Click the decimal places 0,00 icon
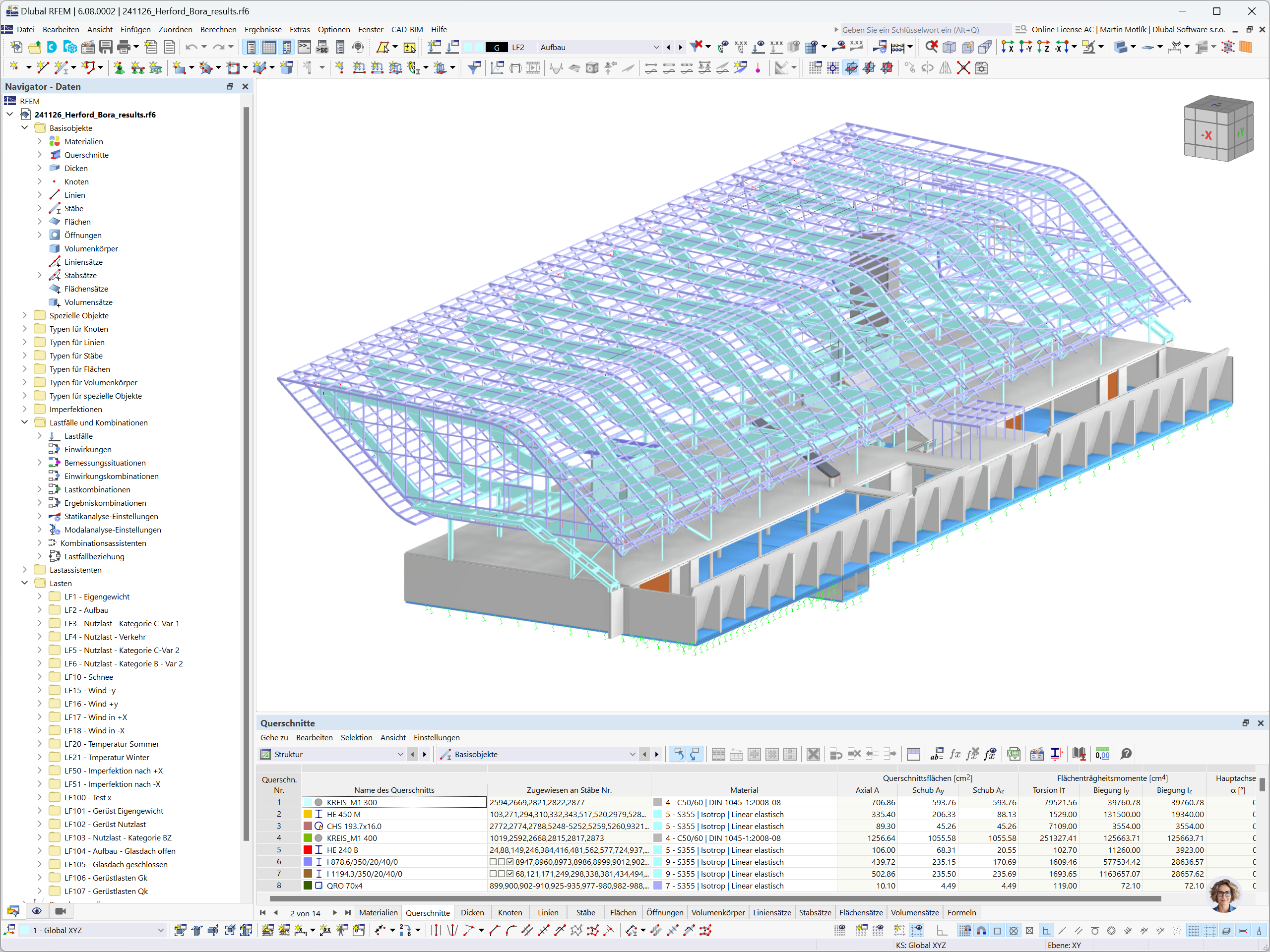This screenshot has height=952, width=1270. [x=1102, y=754]
